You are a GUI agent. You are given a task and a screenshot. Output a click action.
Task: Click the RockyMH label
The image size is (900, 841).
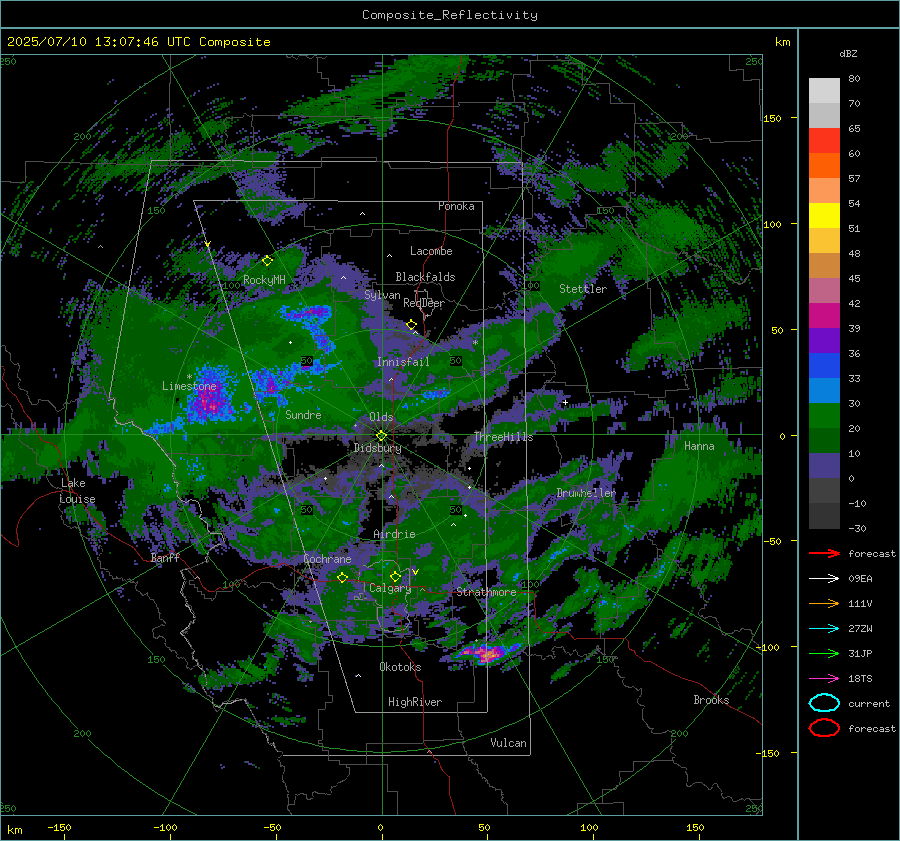[x=264, y=280]
